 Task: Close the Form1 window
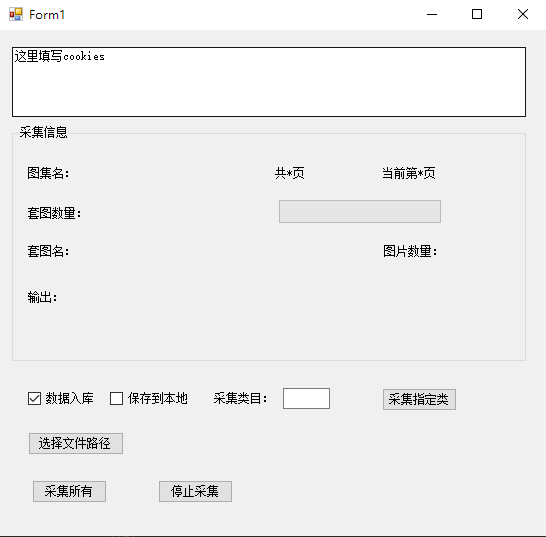[x=523, y=15]
